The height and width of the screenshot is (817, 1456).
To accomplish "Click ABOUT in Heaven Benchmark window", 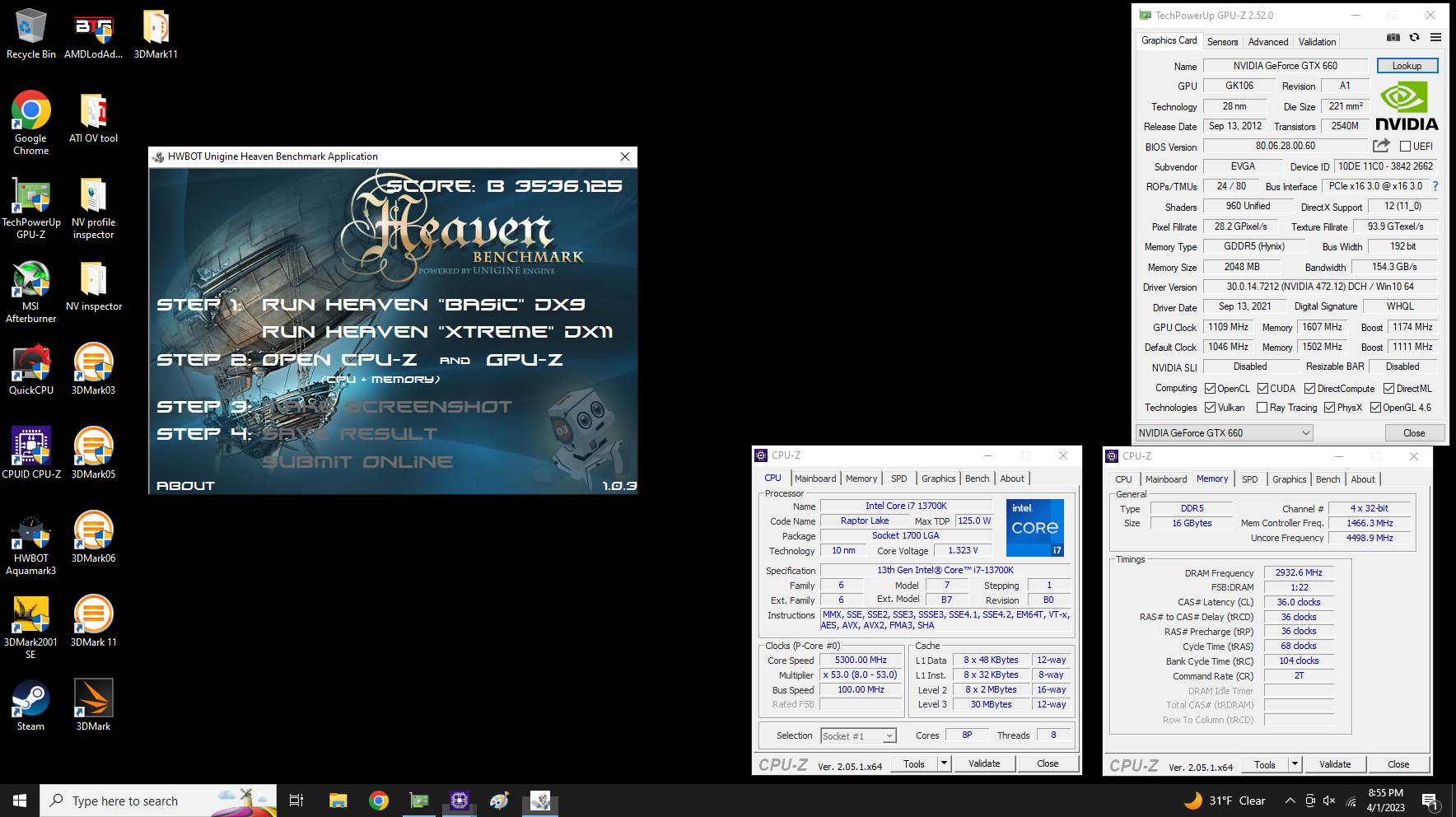I will [185, 486].
